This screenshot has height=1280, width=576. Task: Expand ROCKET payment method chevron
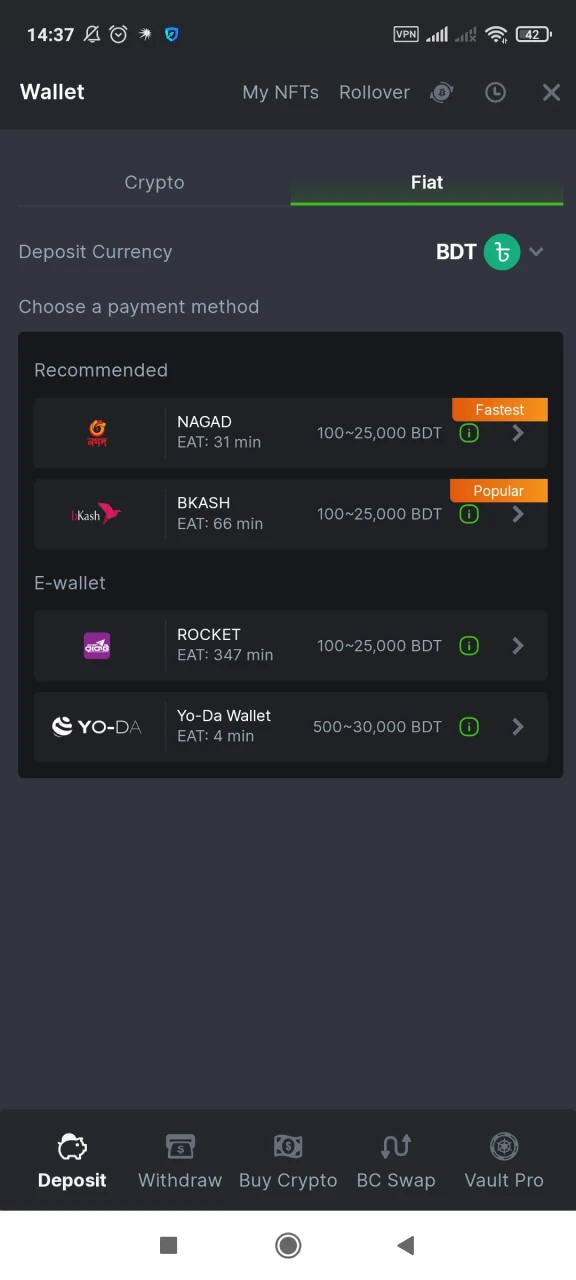click(x=518, y=646)
